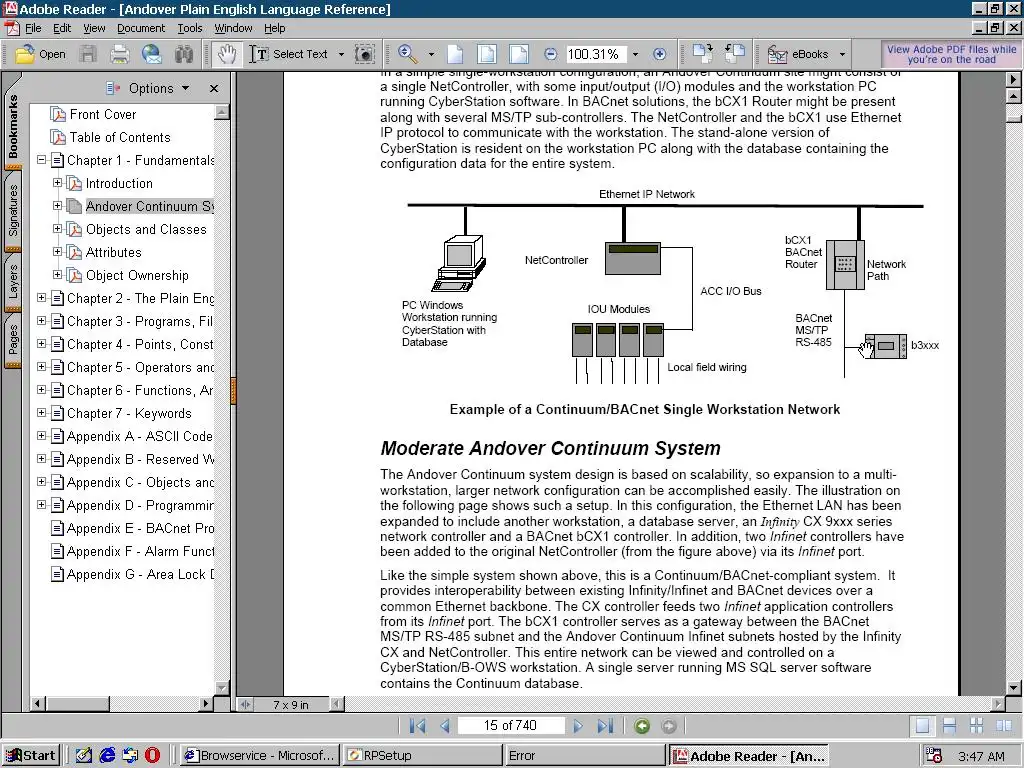
Task: Switch to the Layers side tab
Action: pyautogui.click(x=12, y=282)
